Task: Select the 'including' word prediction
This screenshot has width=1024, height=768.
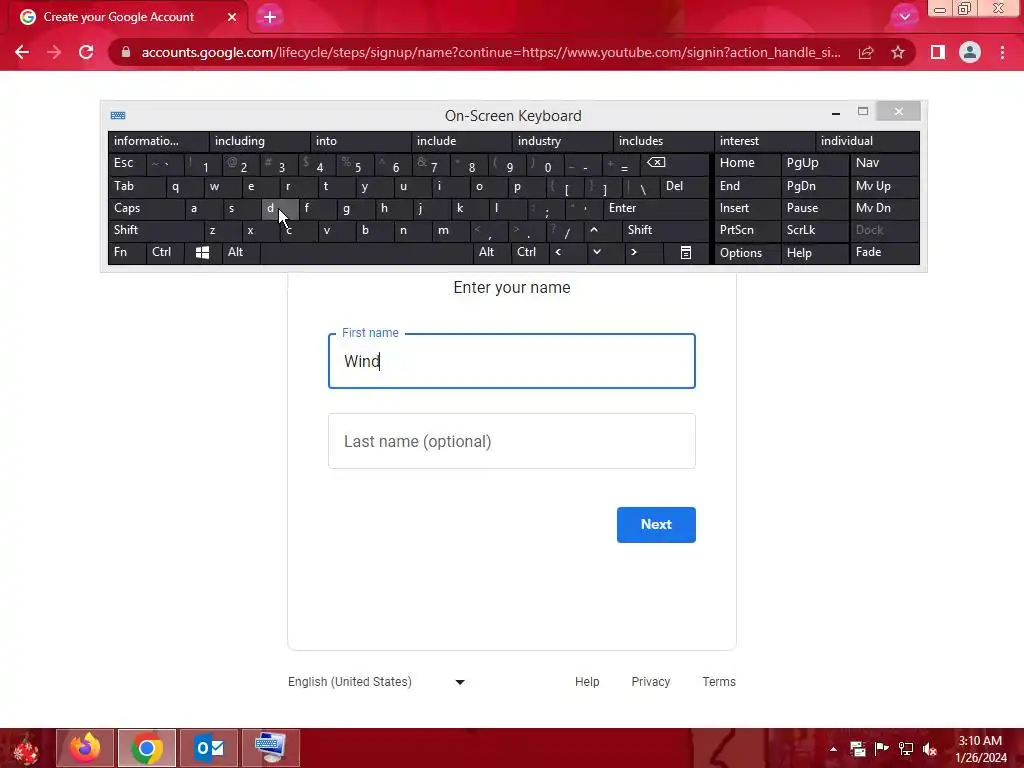Action: pos(259,141)
